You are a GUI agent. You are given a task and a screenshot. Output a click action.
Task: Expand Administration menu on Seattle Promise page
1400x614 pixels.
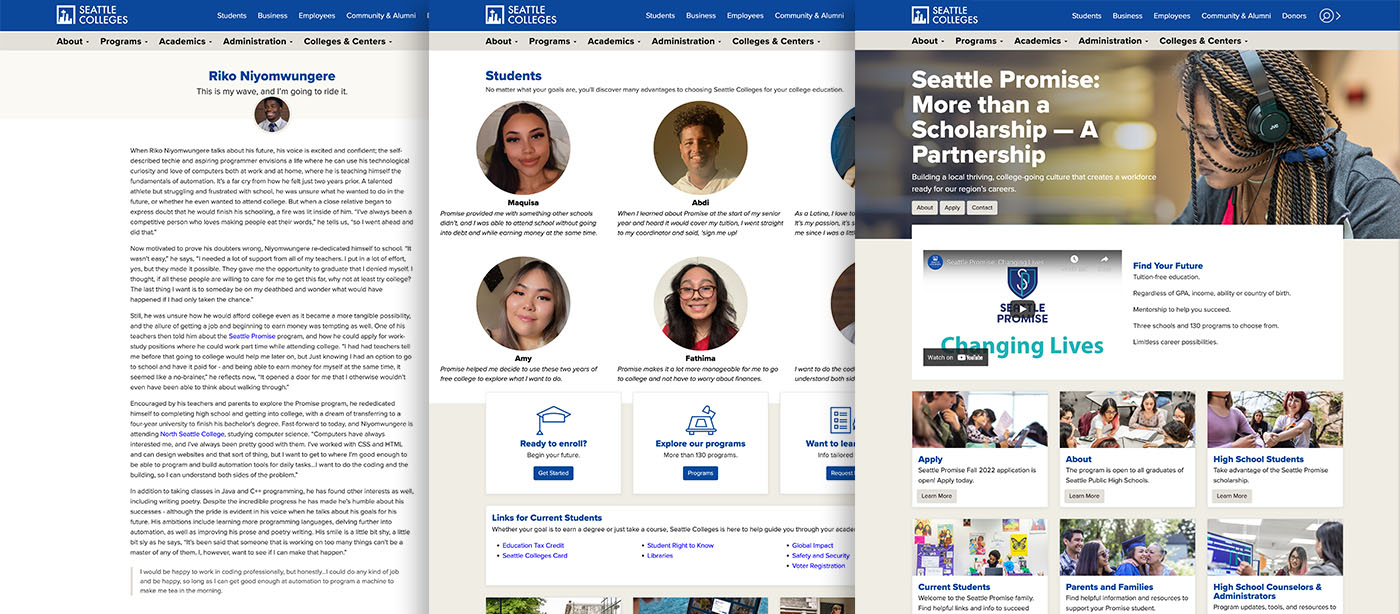1114,41
